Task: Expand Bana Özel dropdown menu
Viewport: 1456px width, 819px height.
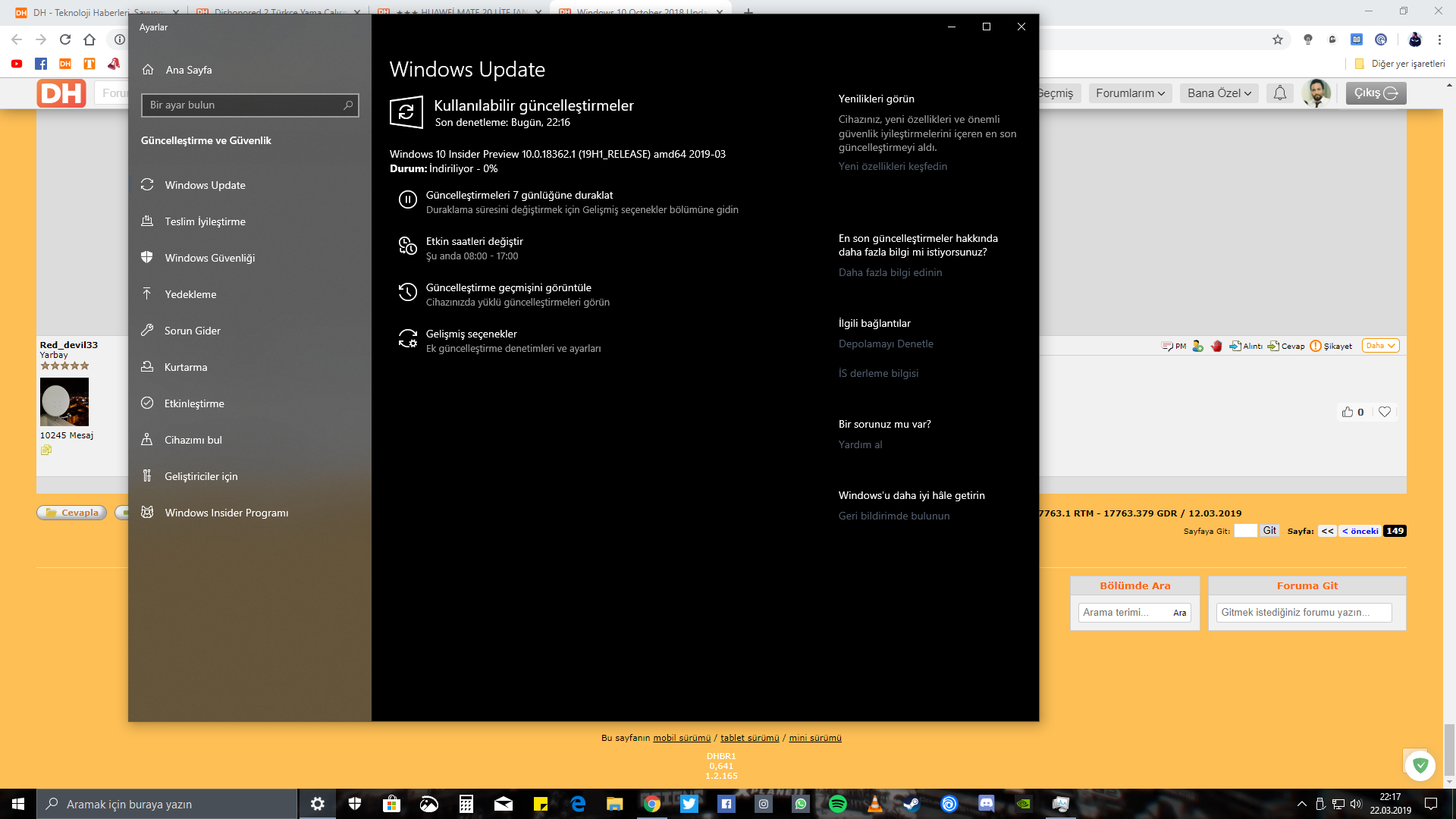Action: tap(1219, 93)
